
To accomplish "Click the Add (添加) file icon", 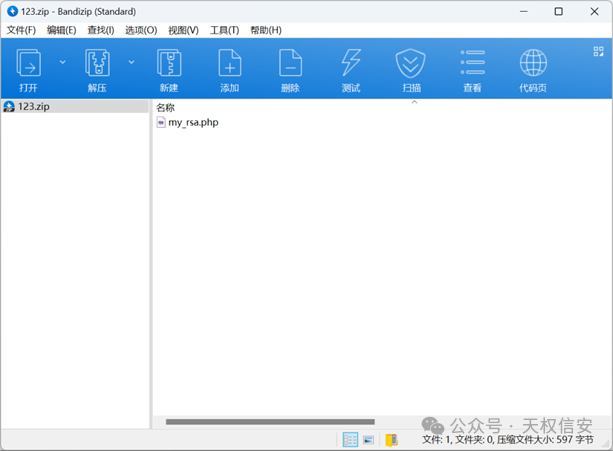I will tap(229, 63).
